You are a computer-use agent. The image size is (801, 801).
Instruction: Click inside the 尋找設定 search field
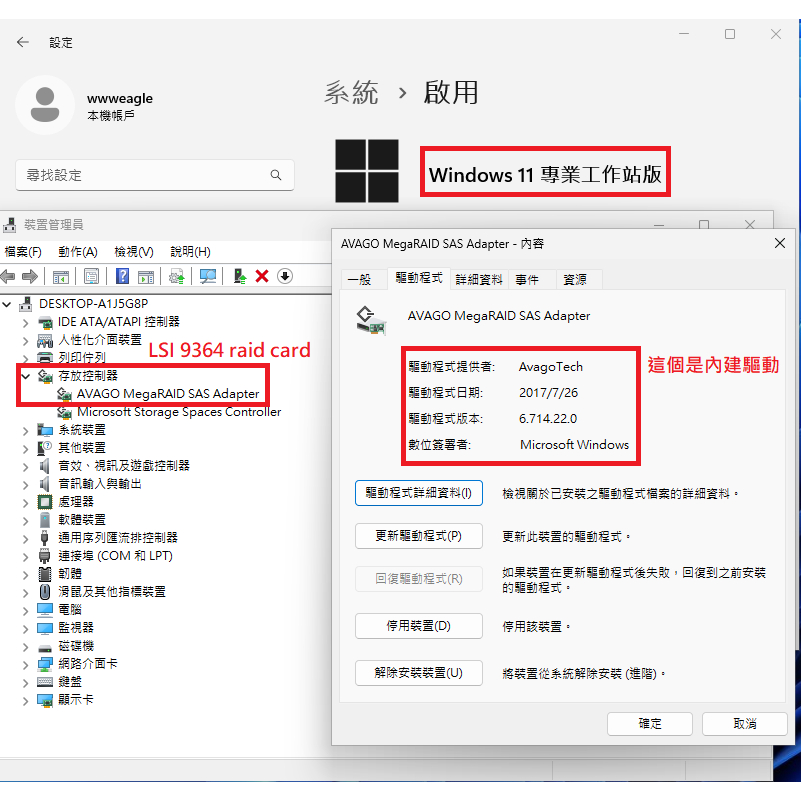coord(140,175)
